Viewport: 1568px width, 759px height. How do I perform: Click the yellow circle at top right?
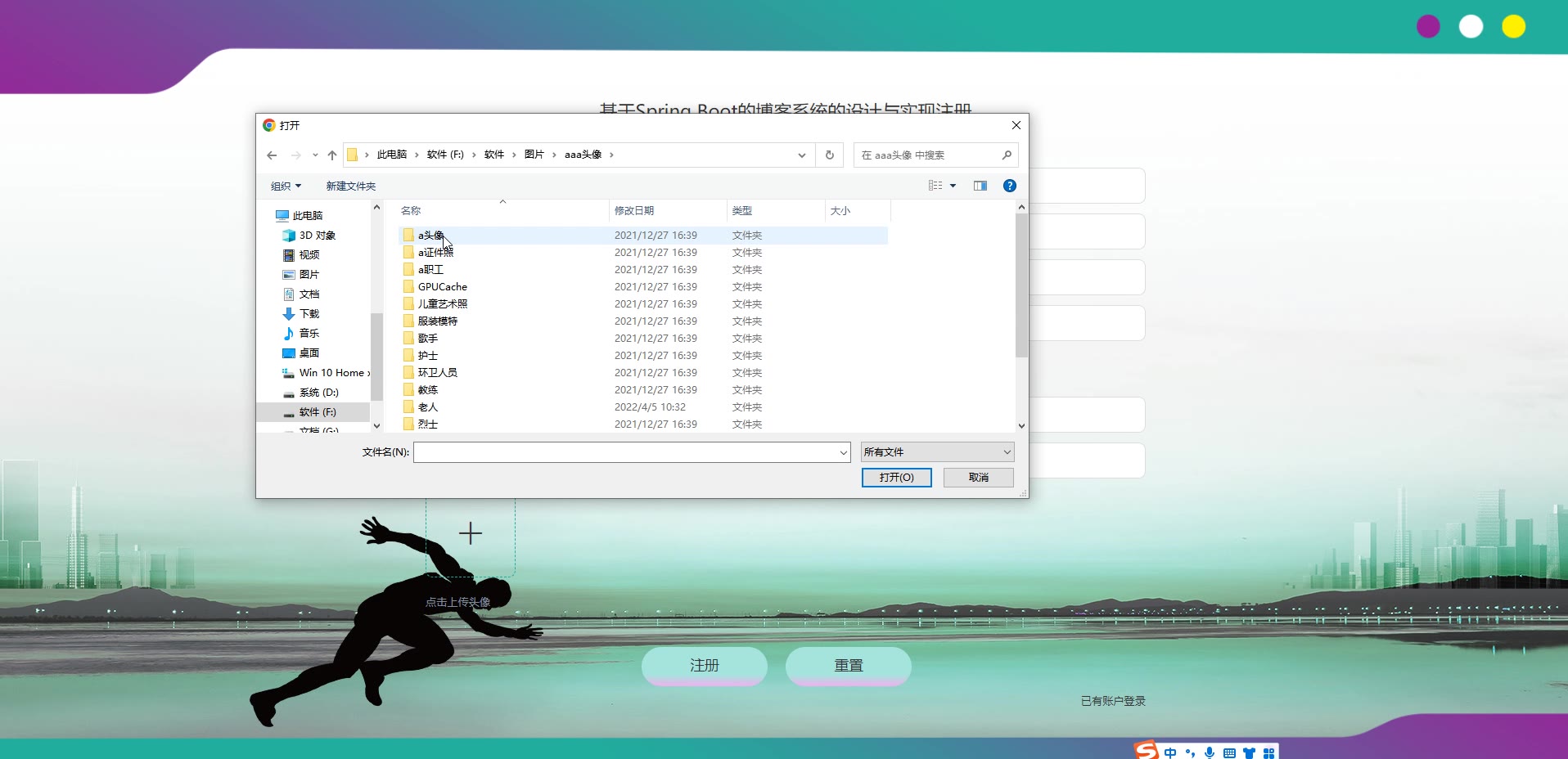1513,27
